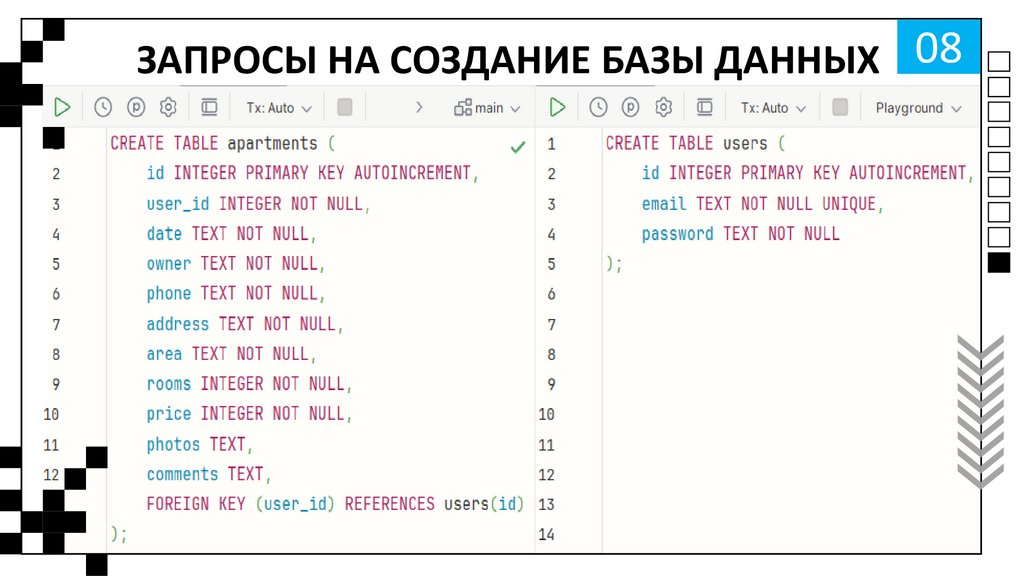
Task: Expand hidden toolbar items chevron
Action: (419, 107)
